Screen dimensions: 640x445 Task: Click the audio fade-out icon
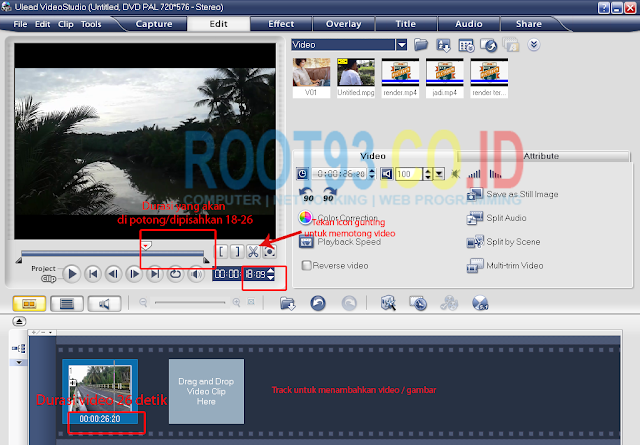(x=495, y=174)
